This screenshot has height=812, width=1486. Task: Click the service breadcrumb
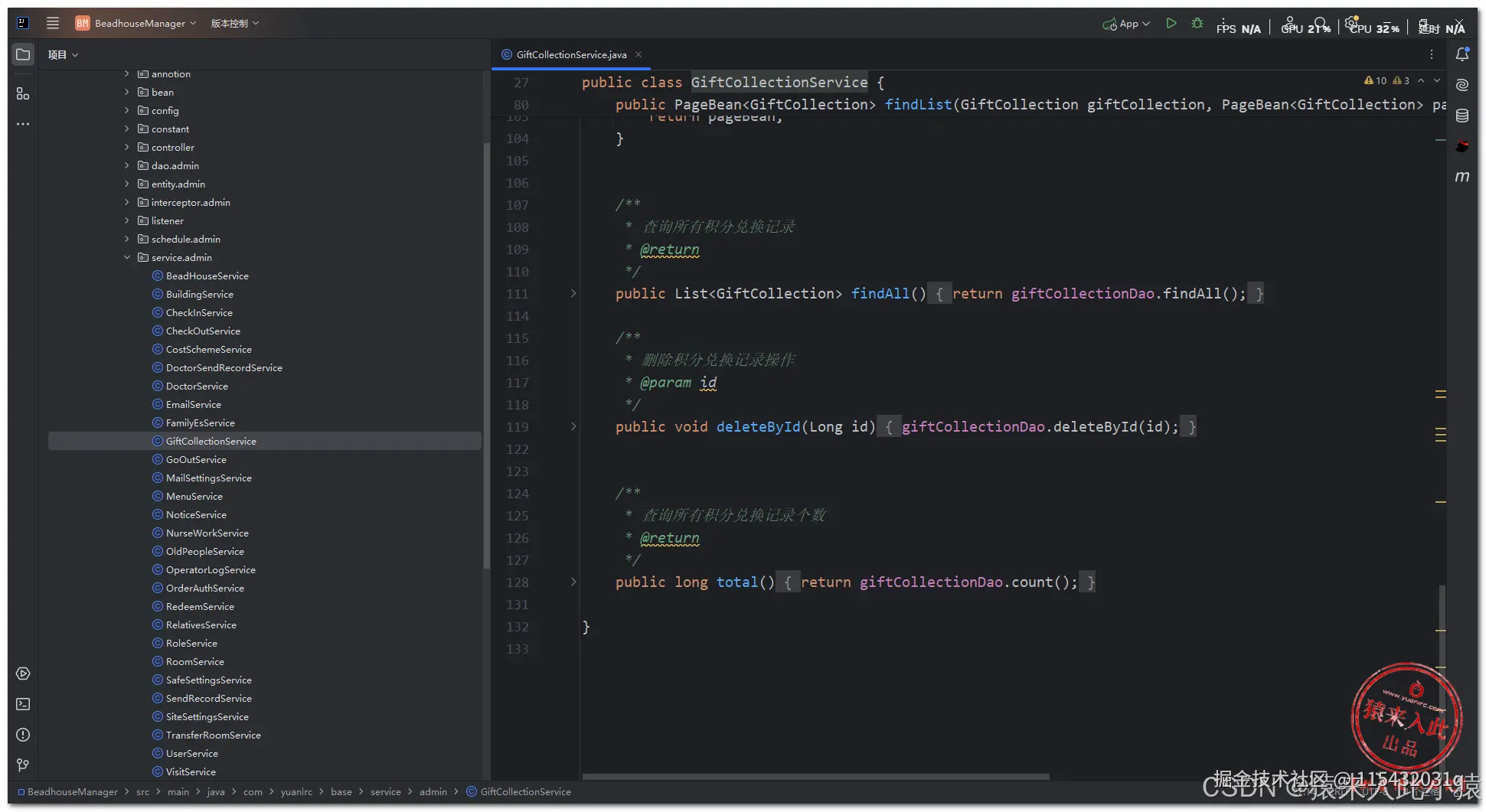(x=385, y=792)
